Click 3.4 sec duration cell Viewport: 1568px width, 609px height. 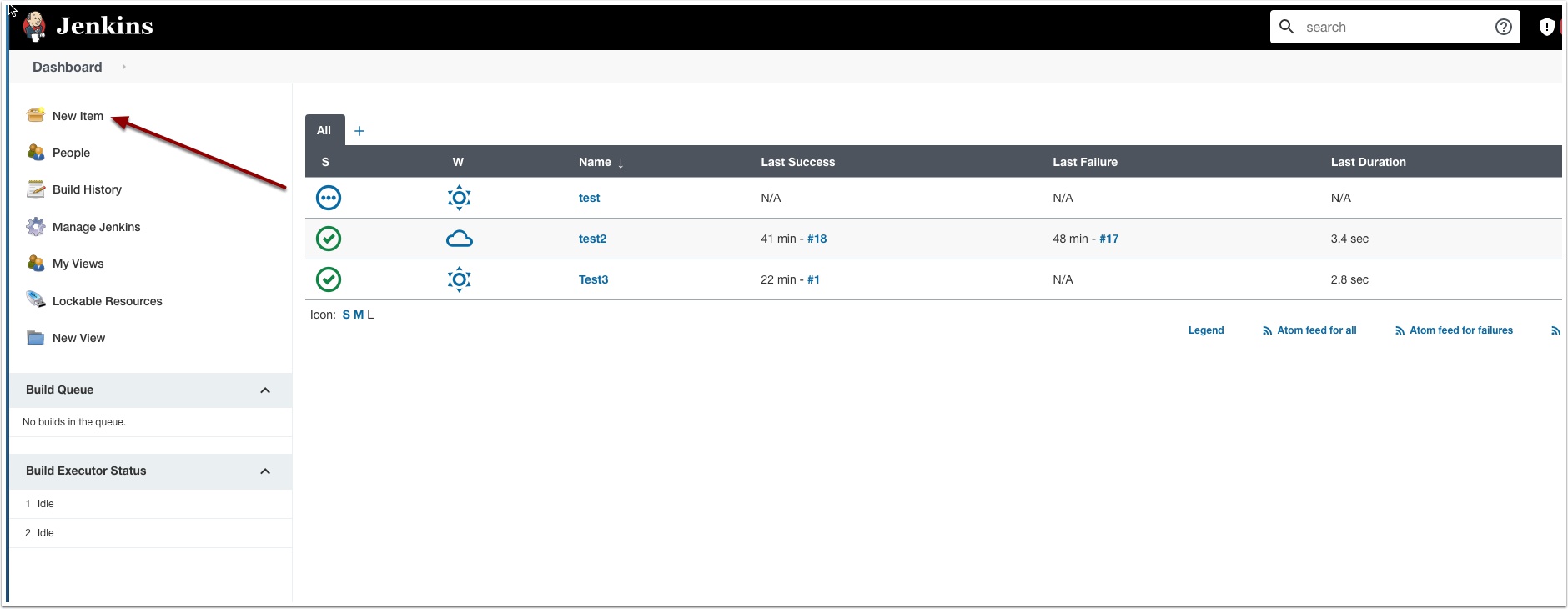coord(1349,239)
